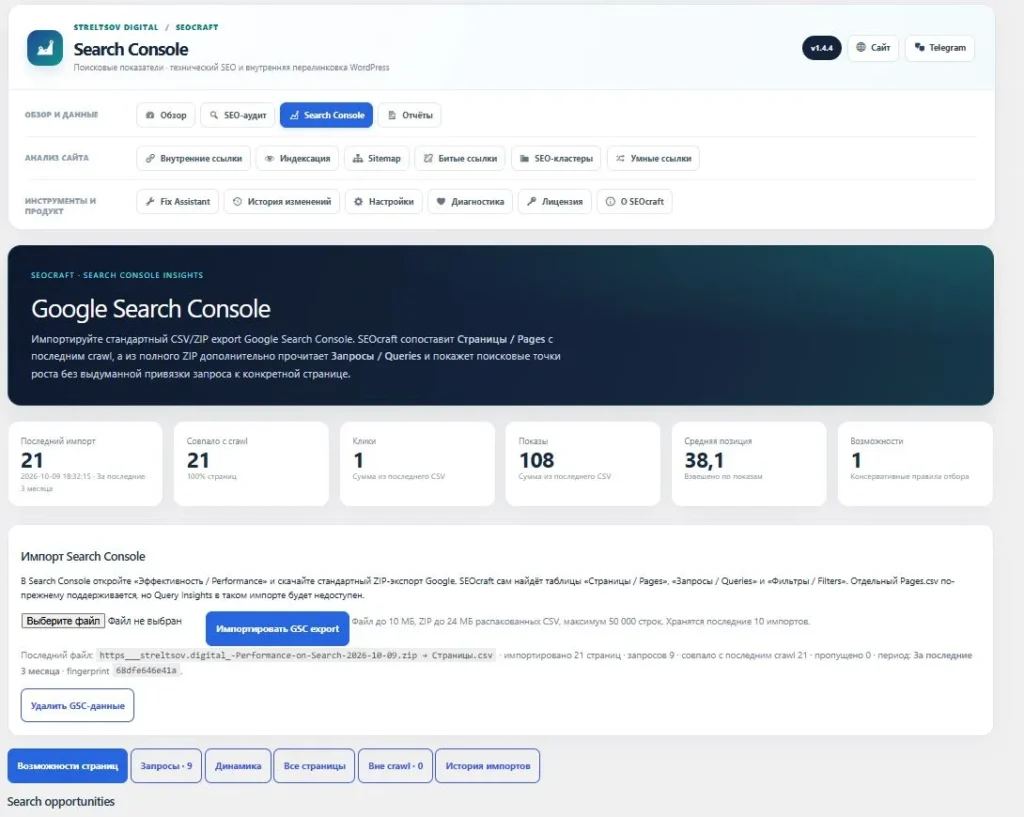Switch to Динамика tab
Viewport: 1024px width, 817px height.
238,765
